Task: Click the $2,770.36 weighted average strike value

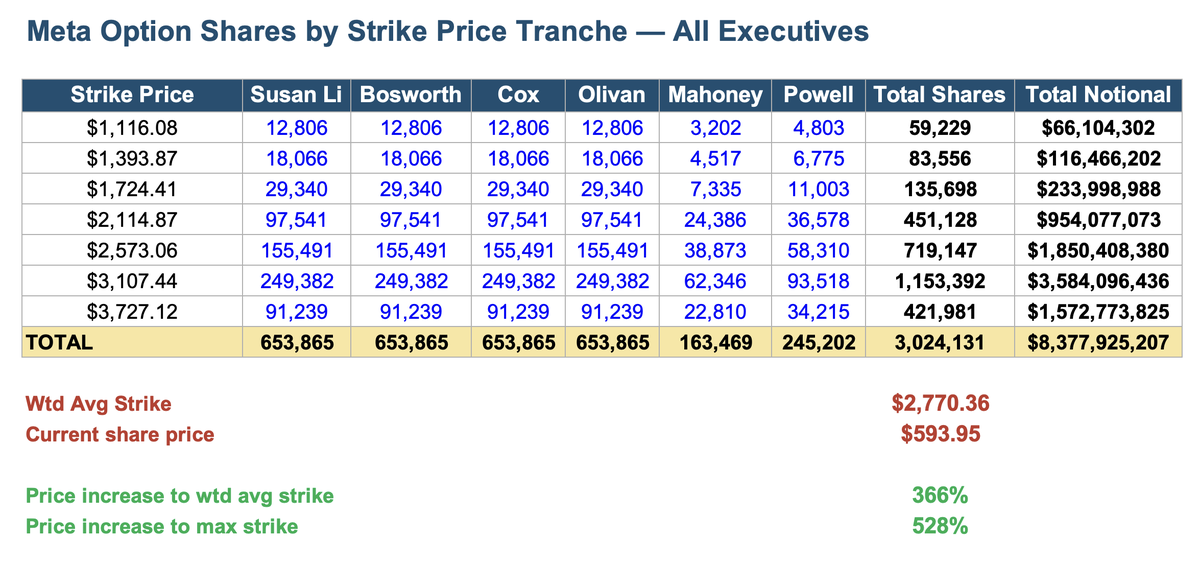Action: [939, 404]
